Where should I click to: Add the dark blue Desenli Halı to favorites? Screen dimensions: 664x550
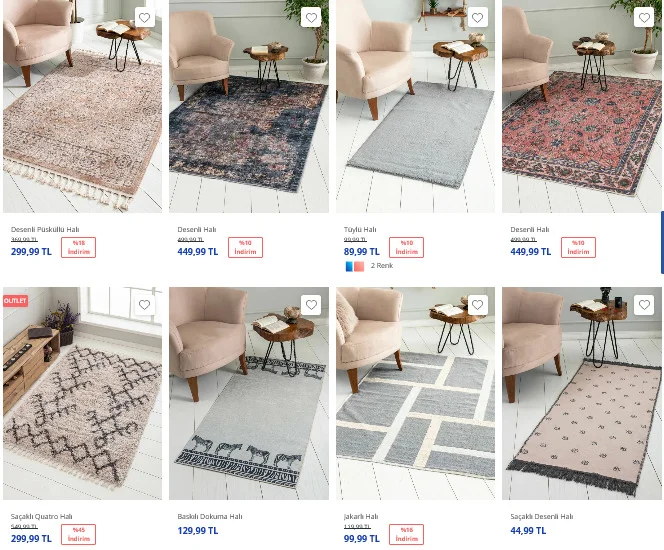[x=311, y=18]
